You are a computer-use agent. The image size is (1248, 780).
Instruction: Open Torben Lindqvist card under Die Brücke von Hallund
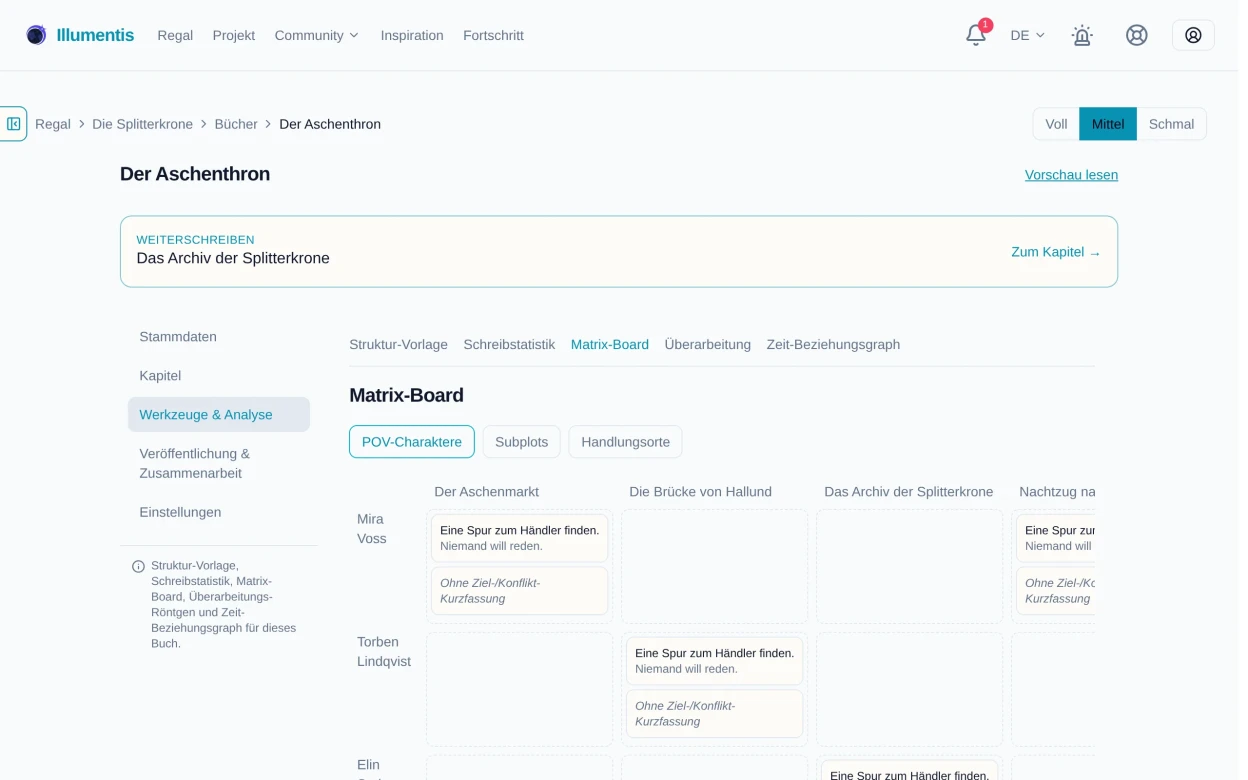(x=715, y=661)
